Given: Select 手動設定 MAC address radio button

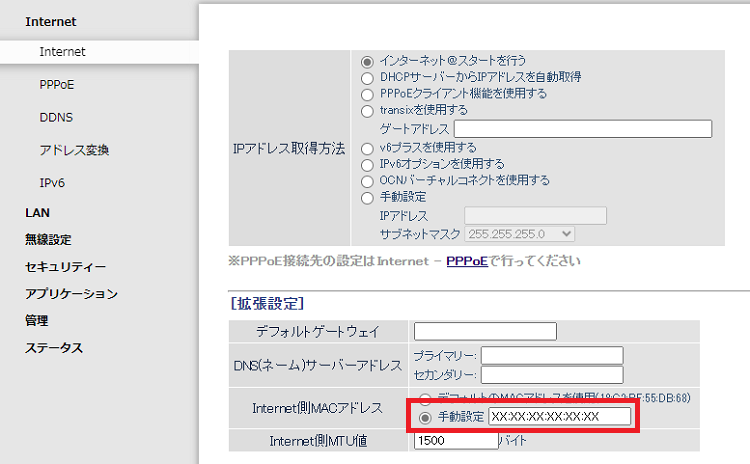Looking at the screenshot, I should pyautogui.click(x=425, y=418).
